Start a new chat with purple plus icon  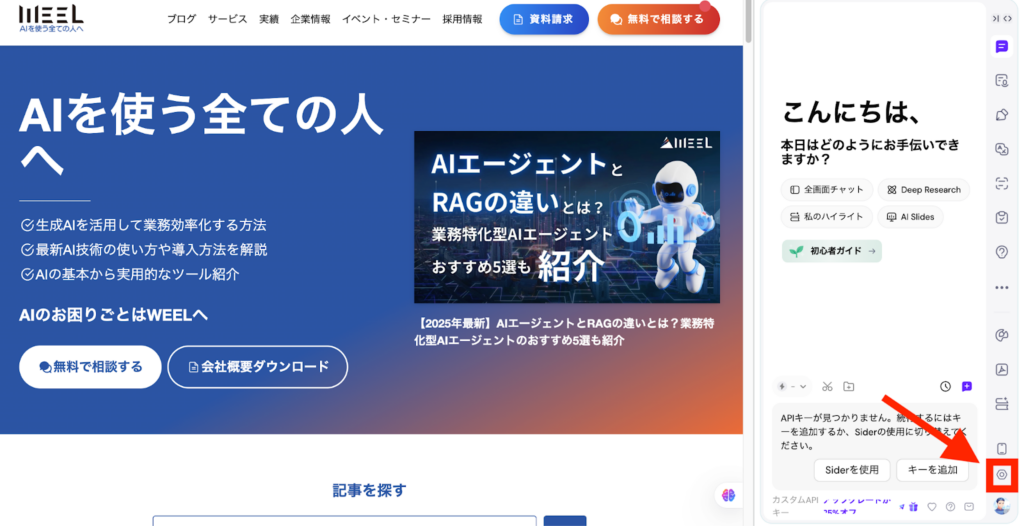[x=966, y=386]
